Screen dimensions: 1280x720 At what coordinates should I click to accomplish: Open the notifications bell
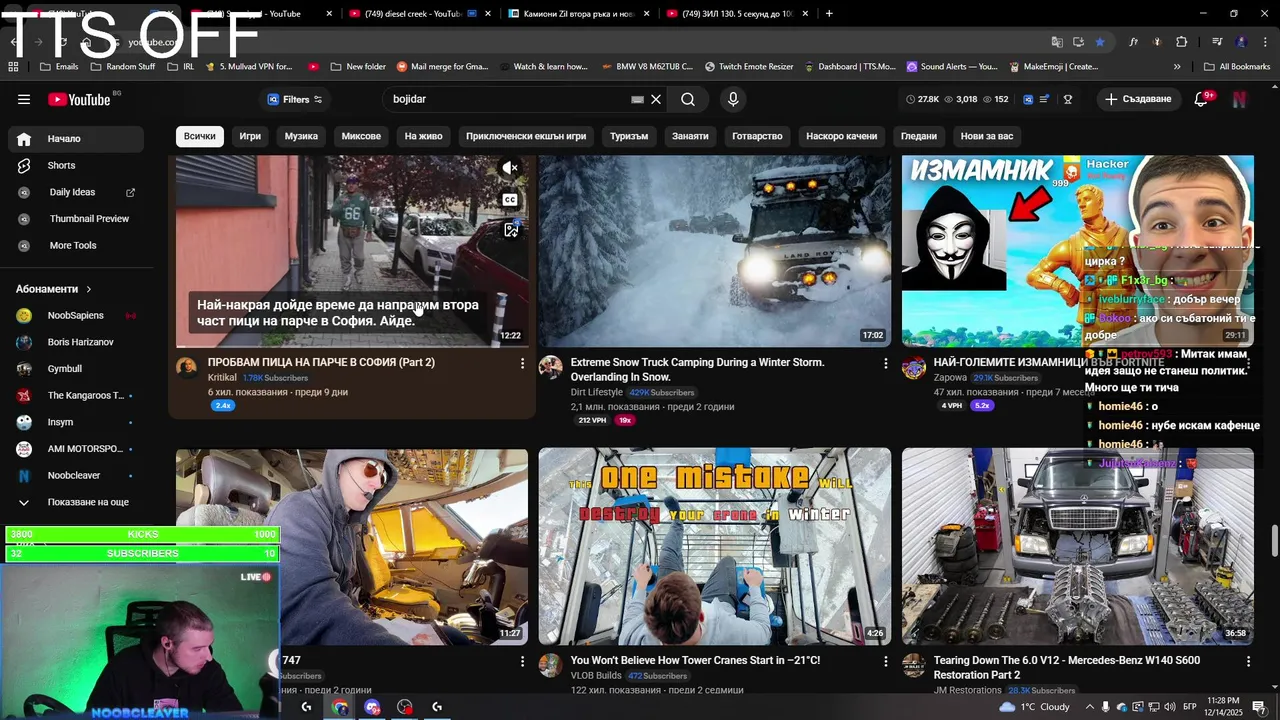coord(1202,99)
